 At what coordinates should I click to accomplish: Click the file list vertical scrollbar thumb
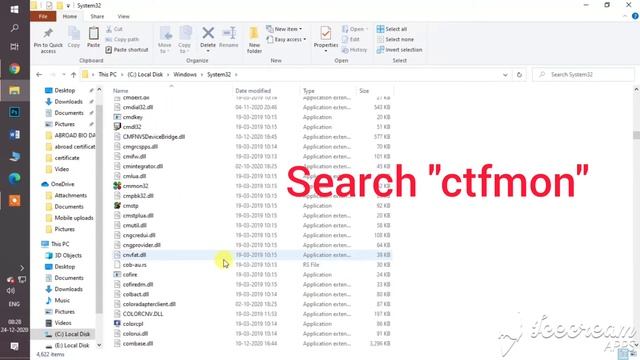pyautogui.click(x=636, y=135)
